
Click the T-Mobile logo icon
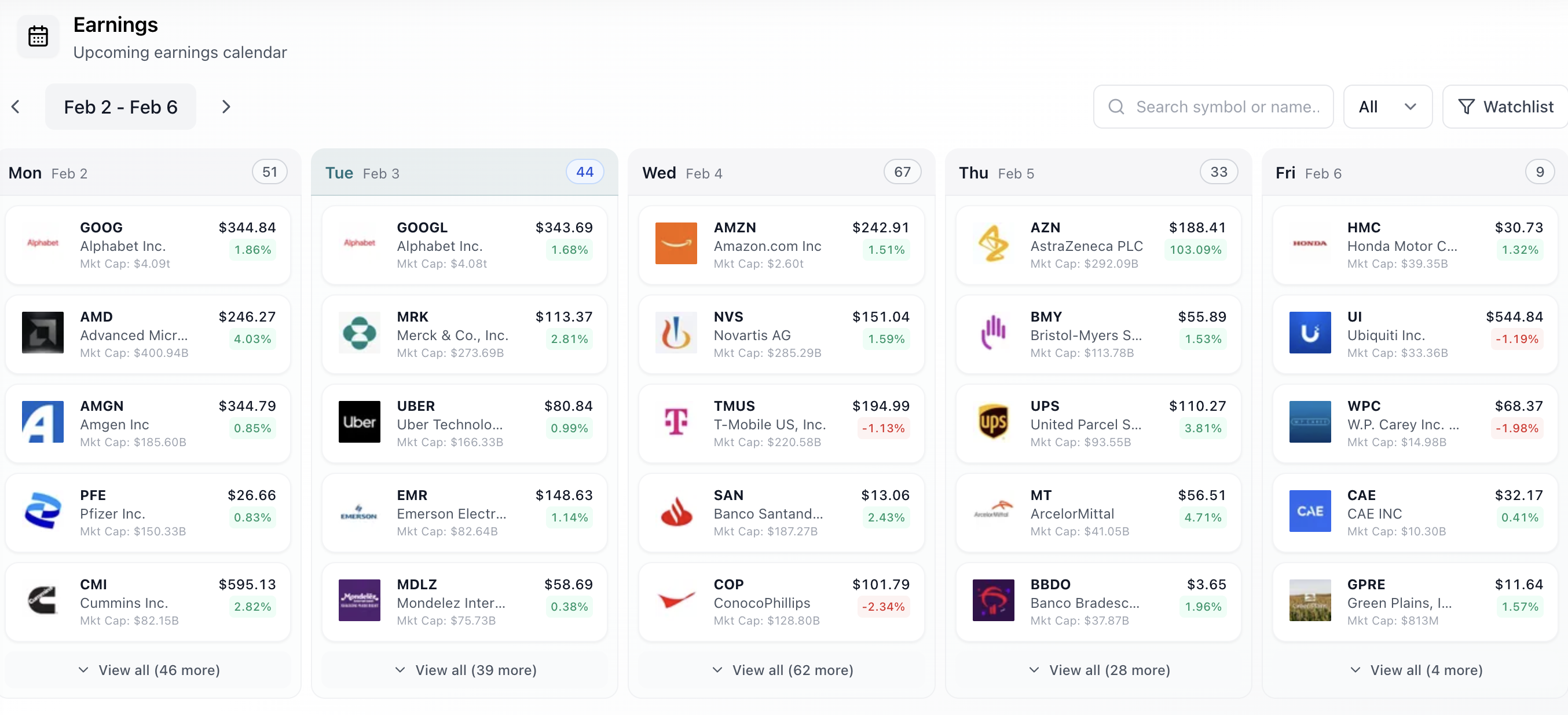click(676, 422)
